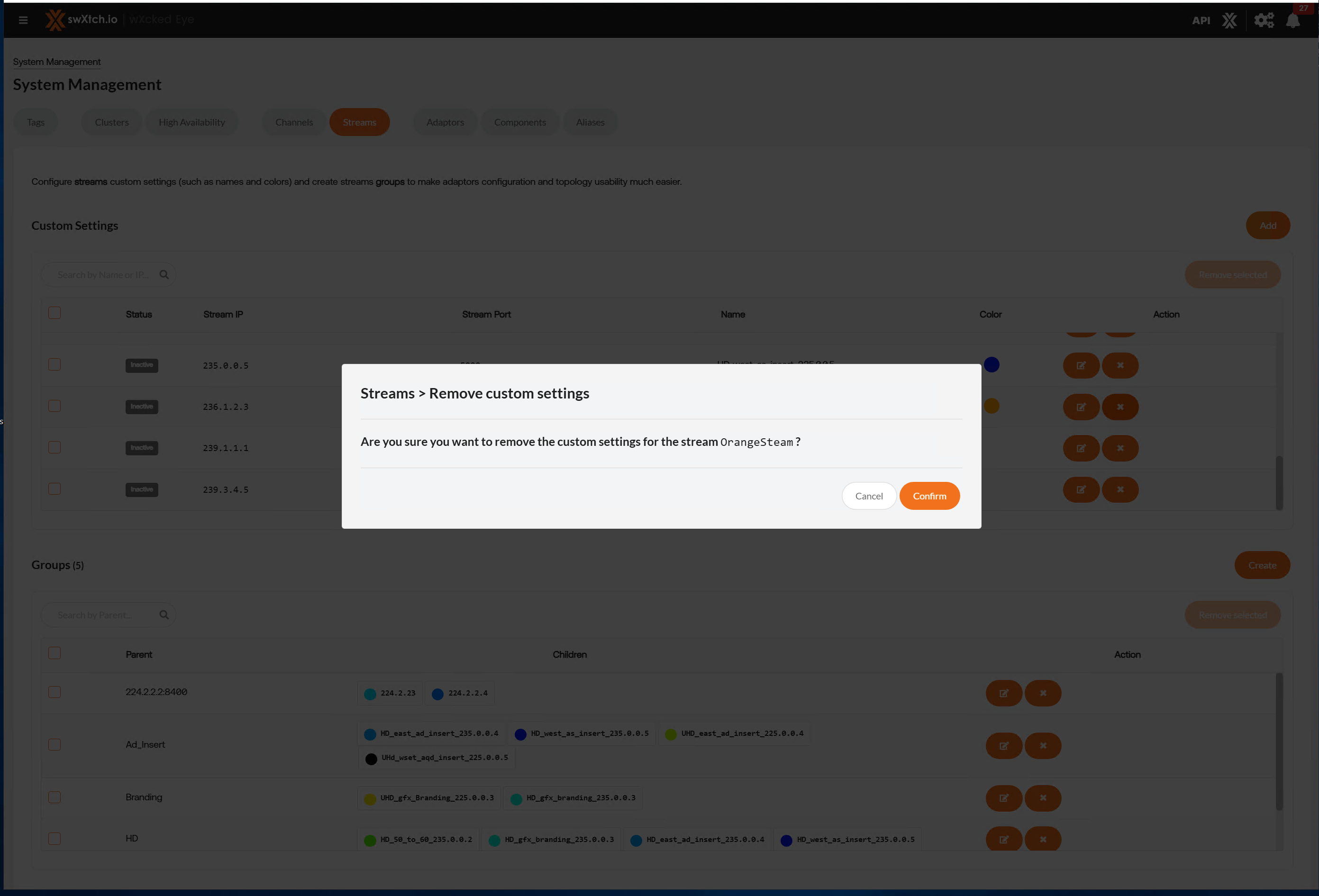Image resolution: width=1319 pixels, height=896 pixels.
Task: Toggle the Custom Settings select-all checkbox
Action: [55, 313]
